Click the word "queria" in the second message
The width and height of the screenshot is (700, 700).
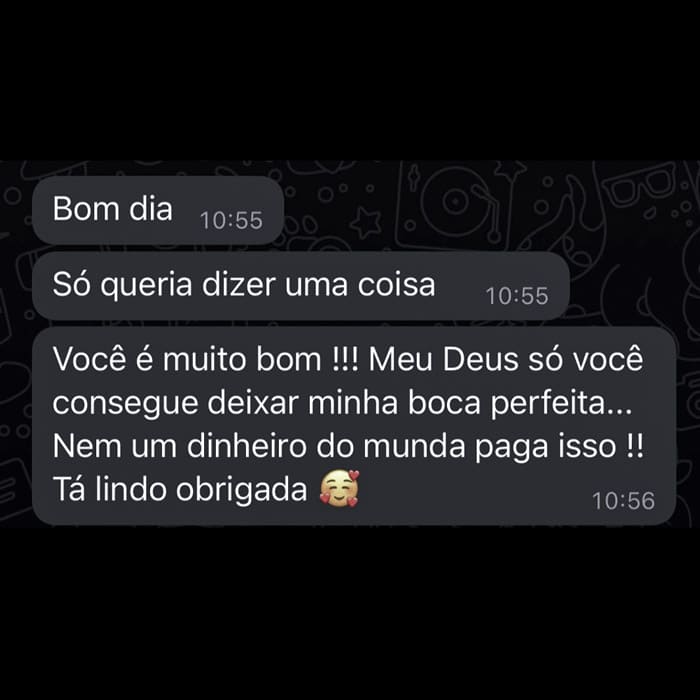tap(146, 287)
